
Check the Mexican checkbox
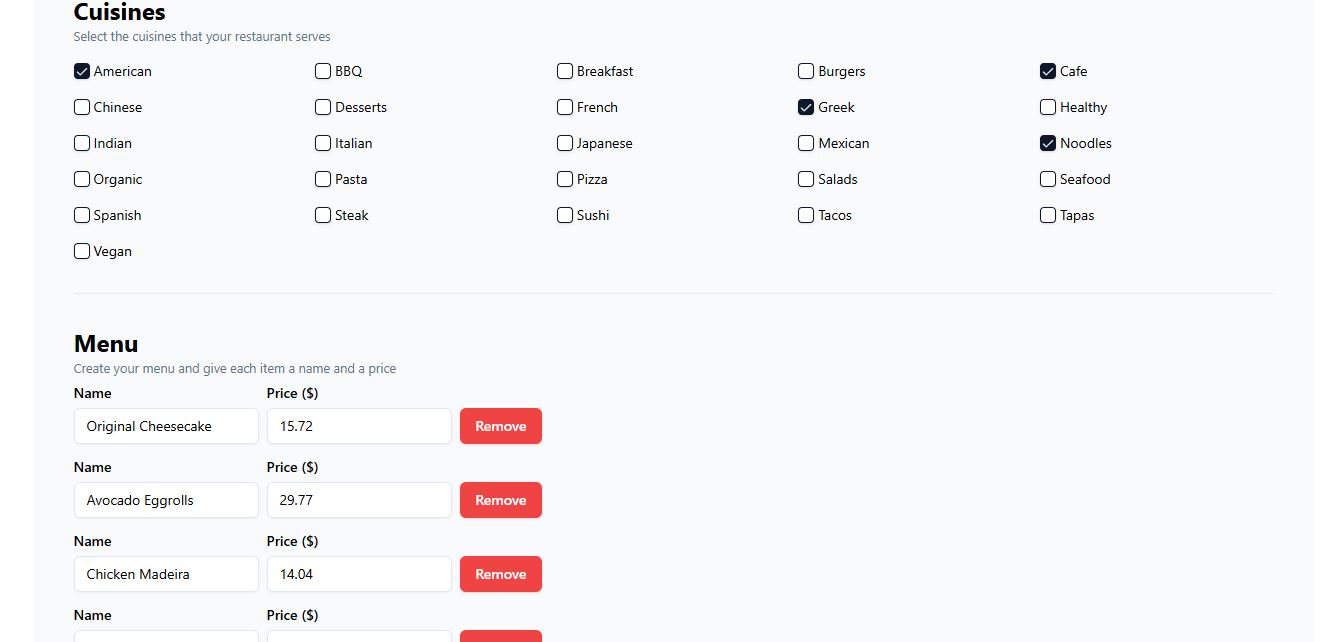(x=806, y=143)
